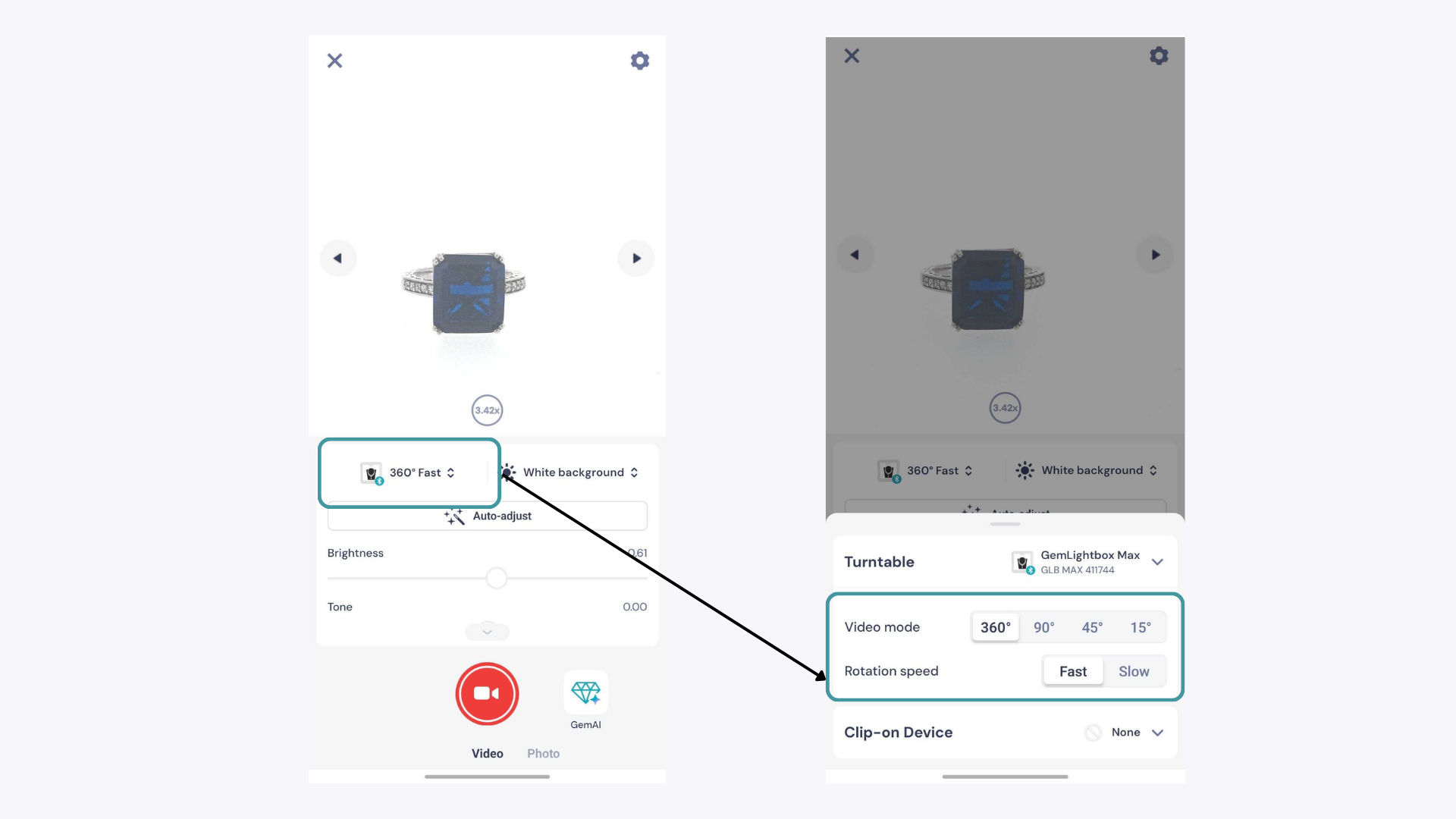Click the Auto-adjust button

coord(487,516)
